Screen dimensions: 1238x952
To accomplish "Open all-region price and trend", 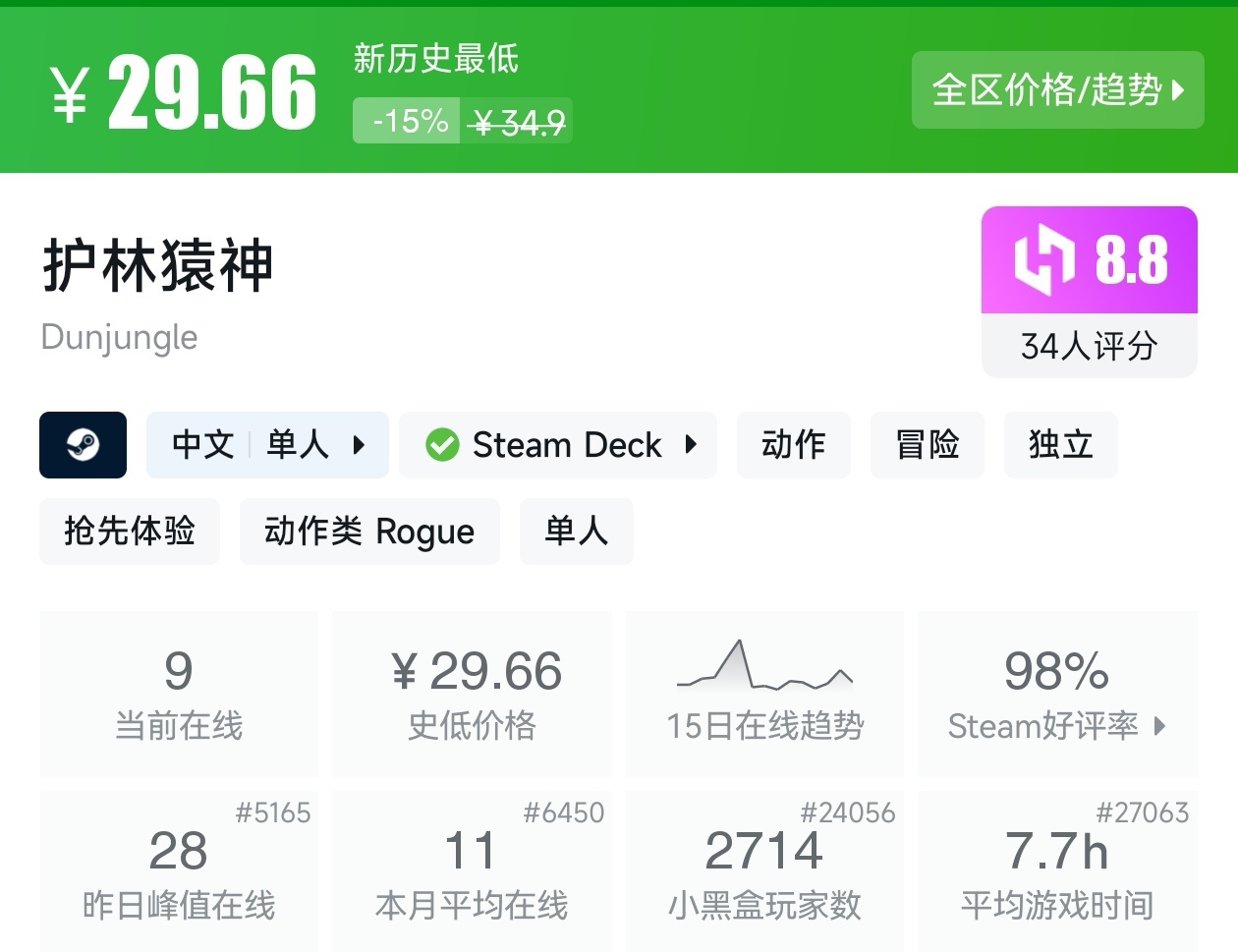I will tap(1057, 90).
